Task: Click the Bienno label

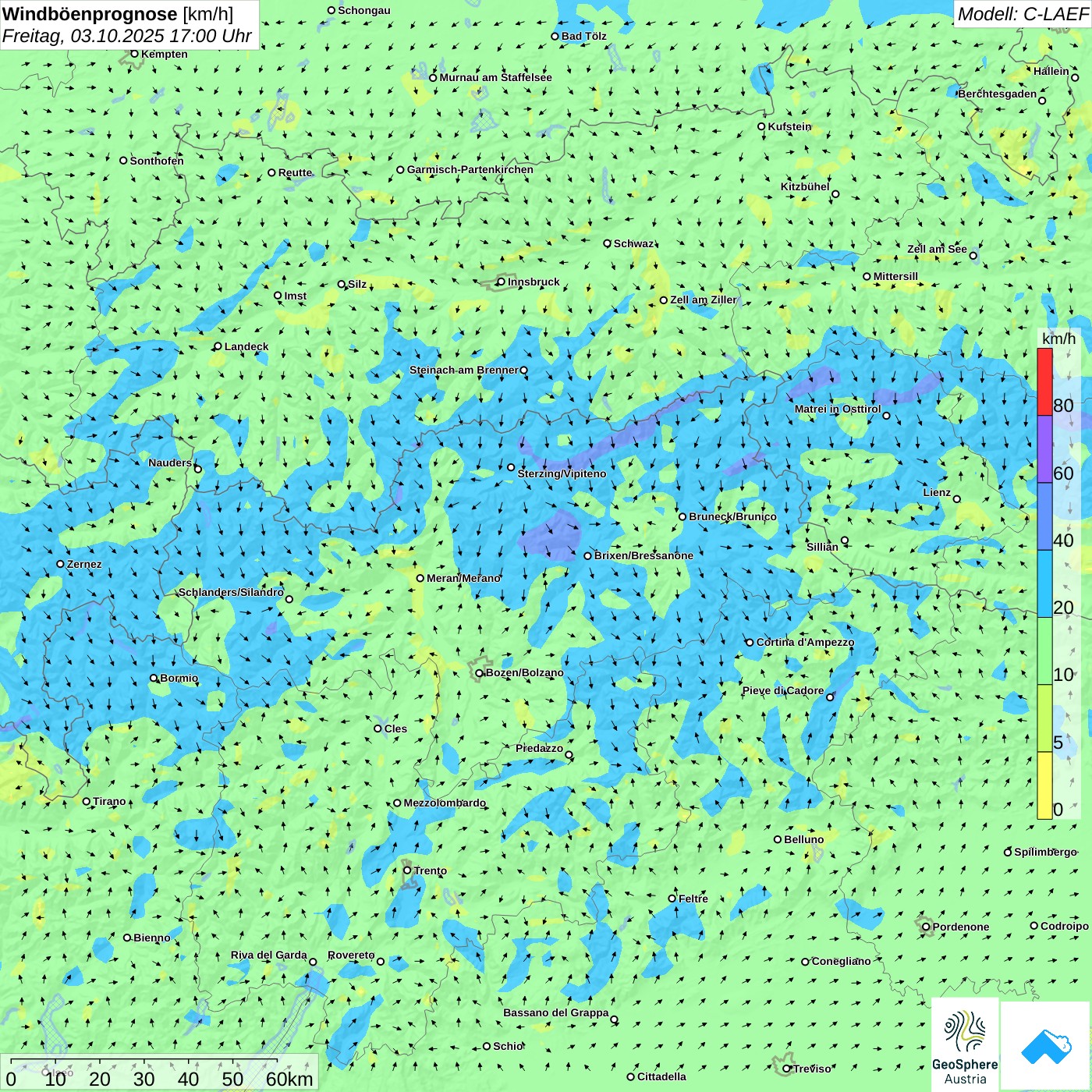Action: [x=151, y=938]
